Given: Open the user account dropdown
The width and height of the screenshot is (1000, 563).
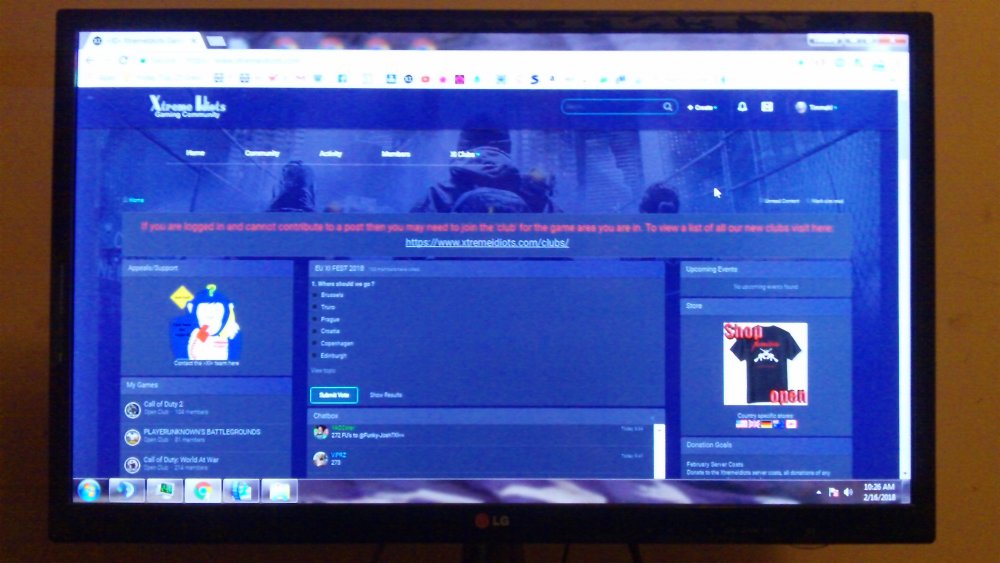Looking at the screenshot, I should (816, 107).
